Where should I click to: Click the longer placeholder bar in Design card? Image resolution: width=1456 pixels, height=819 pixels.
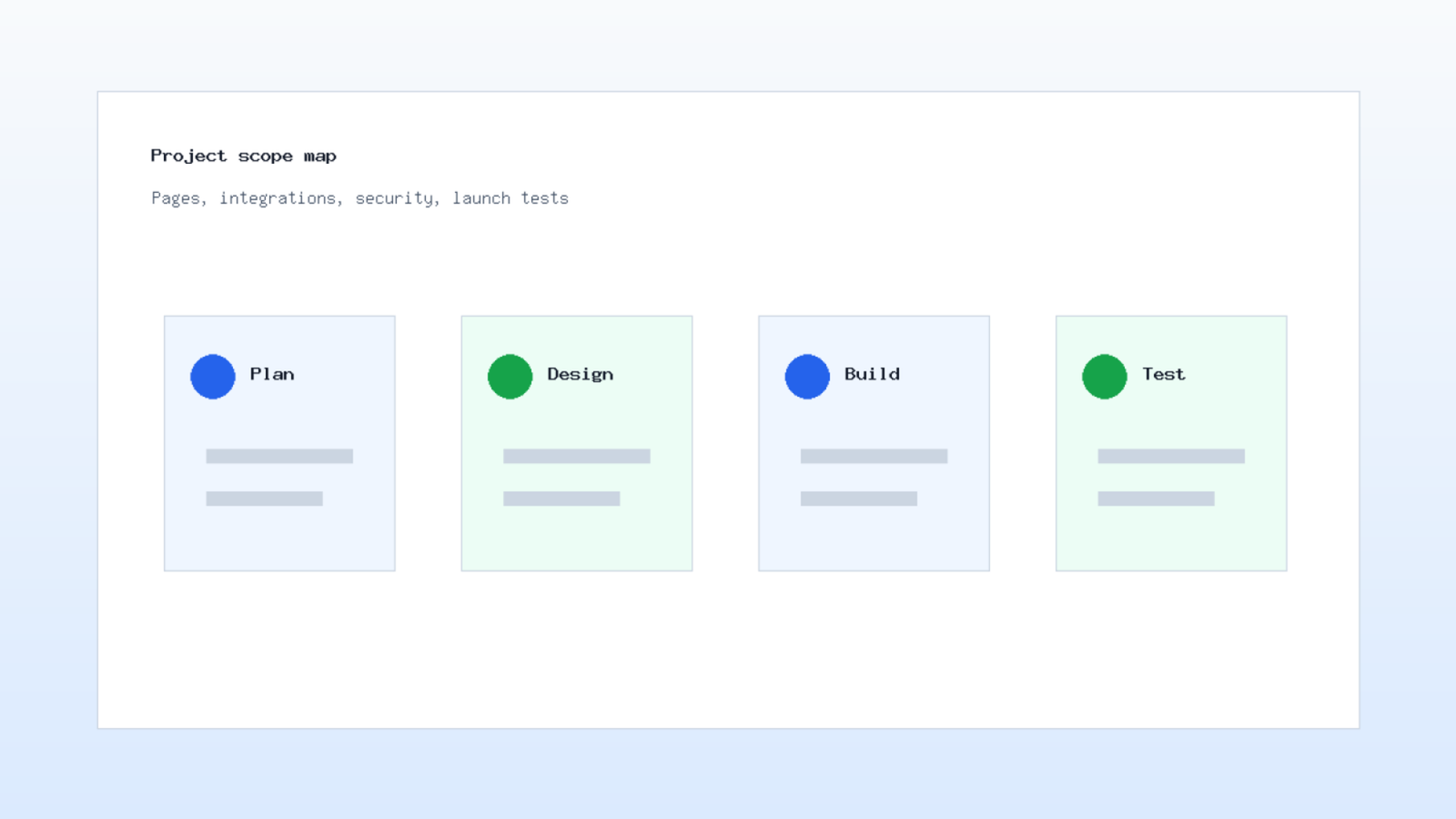click(577, 456)
